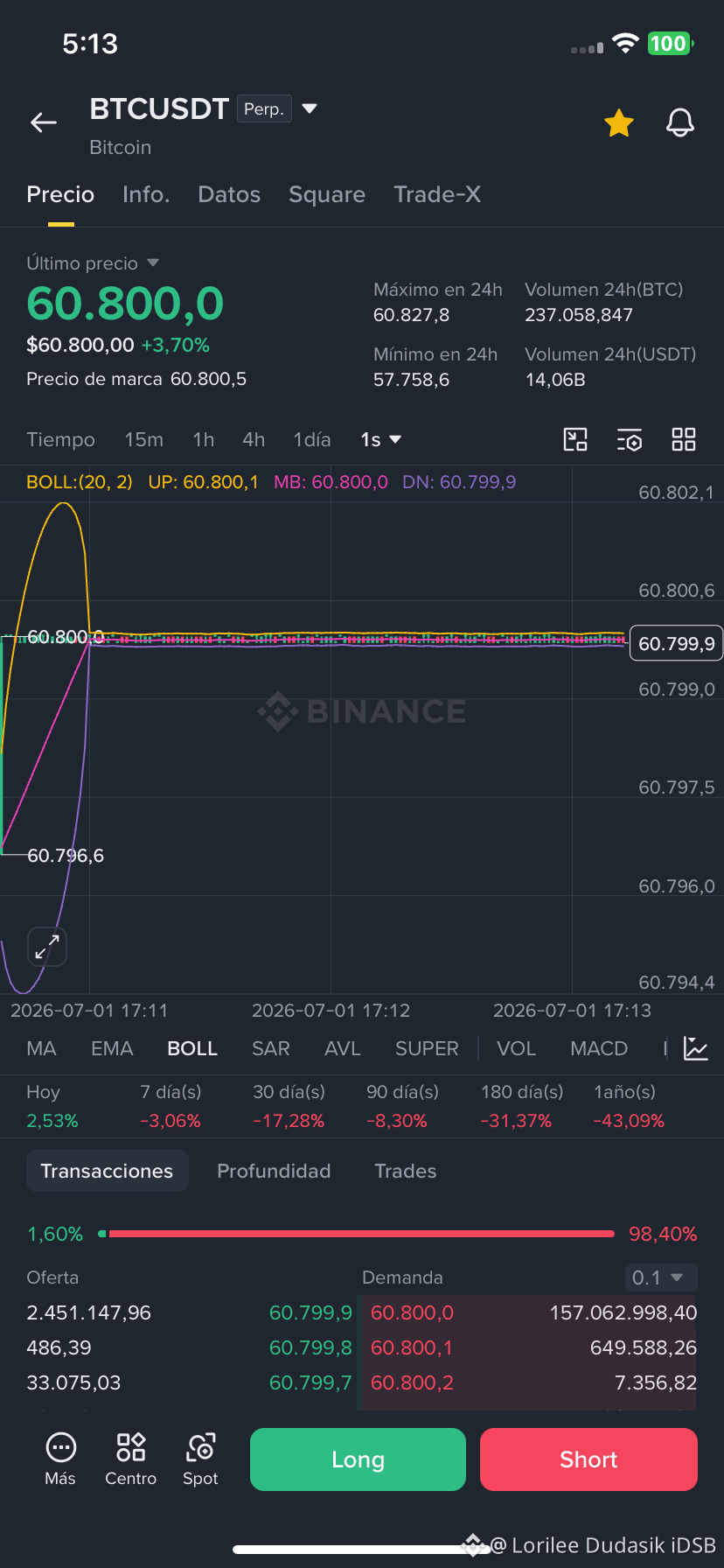Select ask price 60.800,0

pyautogui.click(x=412, y=1312)
